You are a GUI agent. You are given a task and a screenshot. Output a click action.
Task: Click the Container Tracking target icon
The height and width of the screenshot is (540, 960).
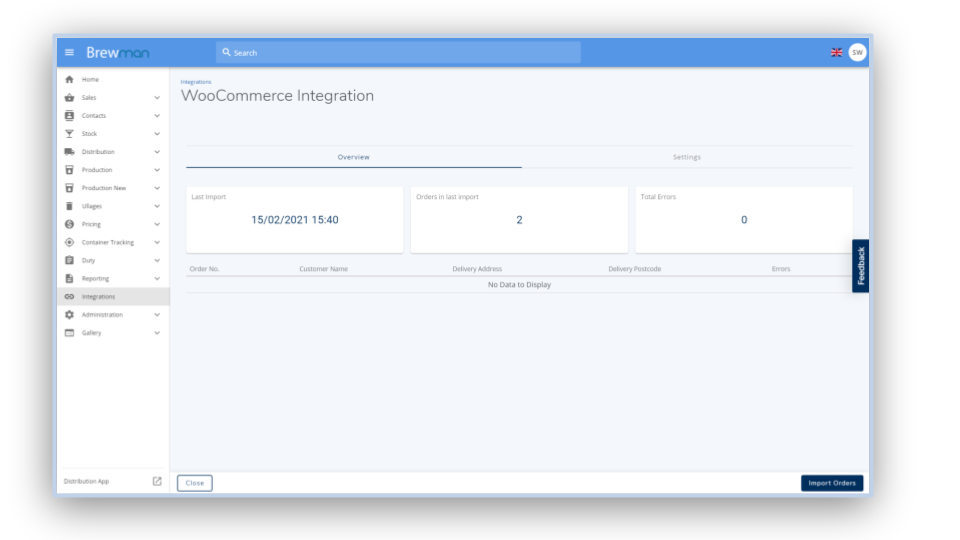[x=69, y=242]
